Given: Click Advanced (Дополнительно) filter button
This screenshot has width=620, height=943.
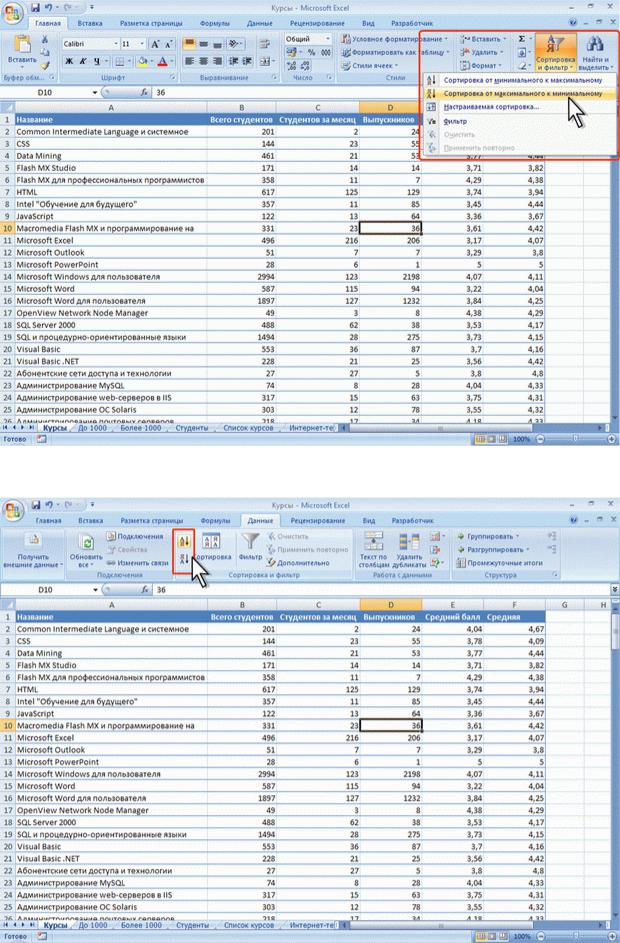Looking at the screenshot, I should point(298,563).
